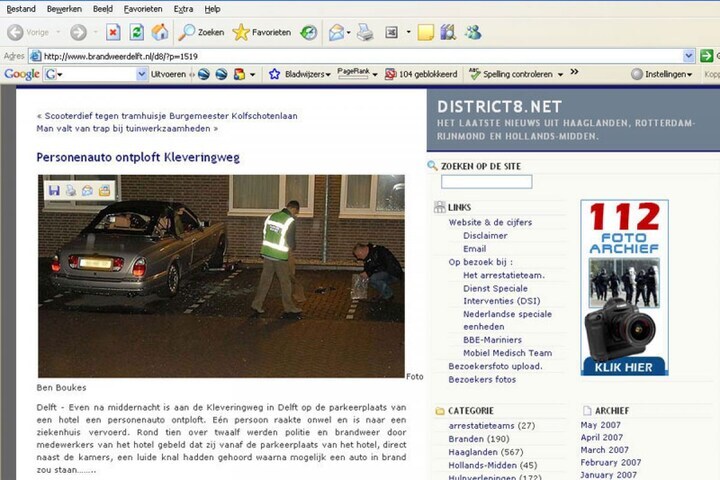Viewport: 720px width, 480px height.
Task: Expand the PageRank dropdown
Action: point(375,74)
